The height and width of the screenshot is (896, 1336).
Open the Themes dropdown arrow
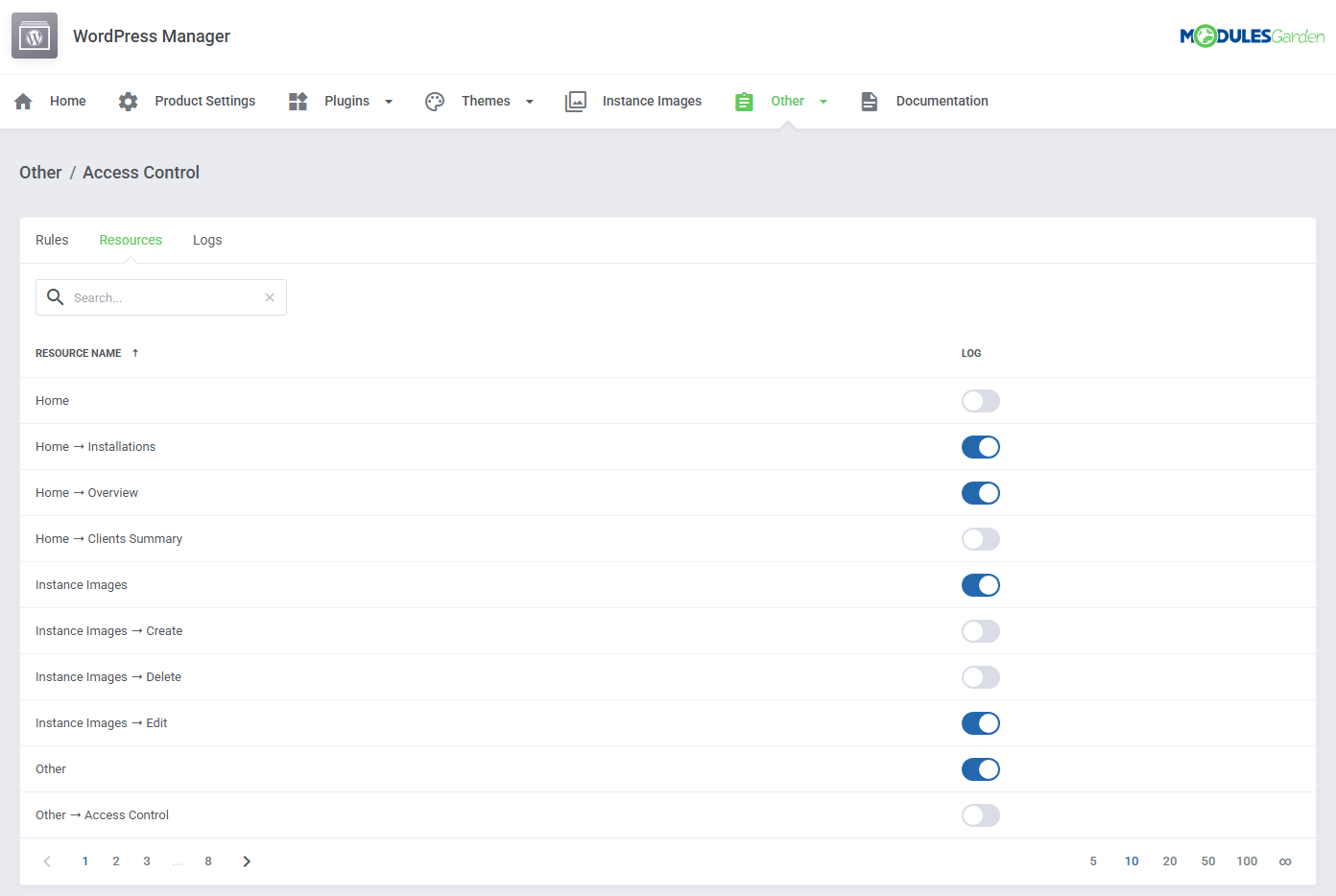(529, 101)
